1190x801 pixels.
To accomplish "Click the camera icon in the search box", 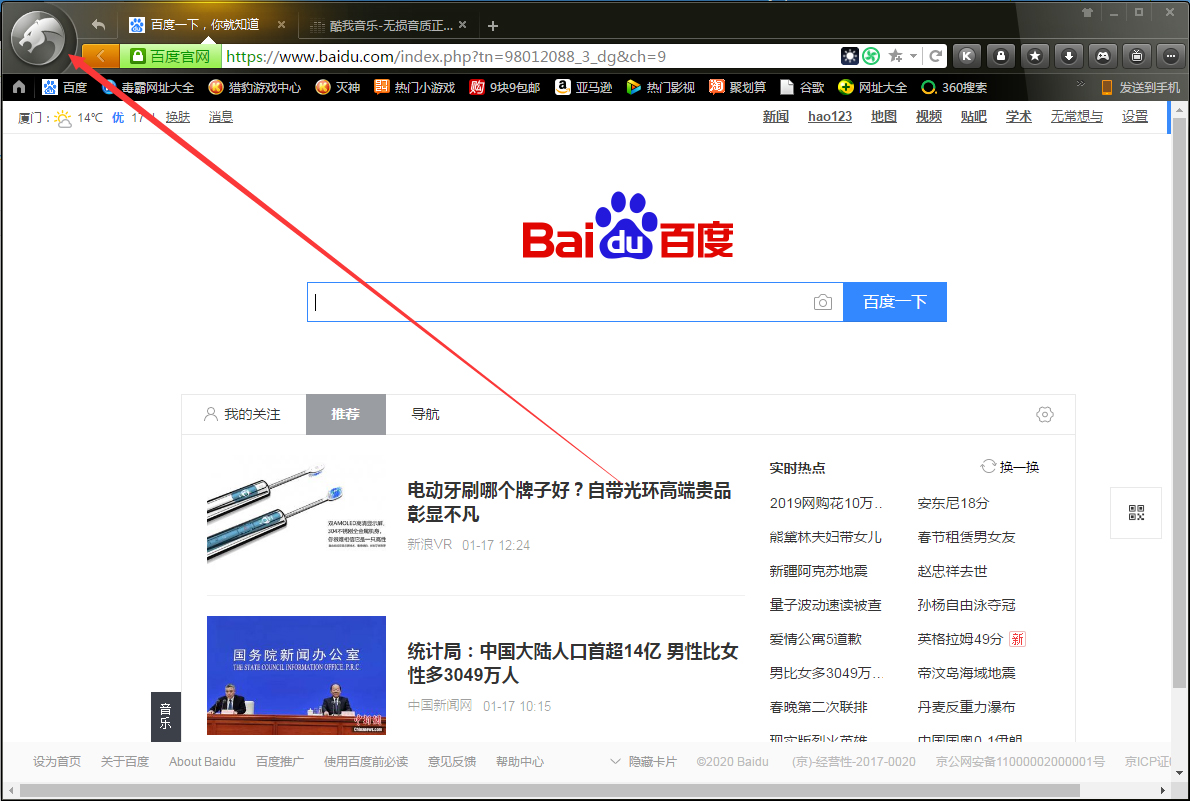I will coord(822,301).
